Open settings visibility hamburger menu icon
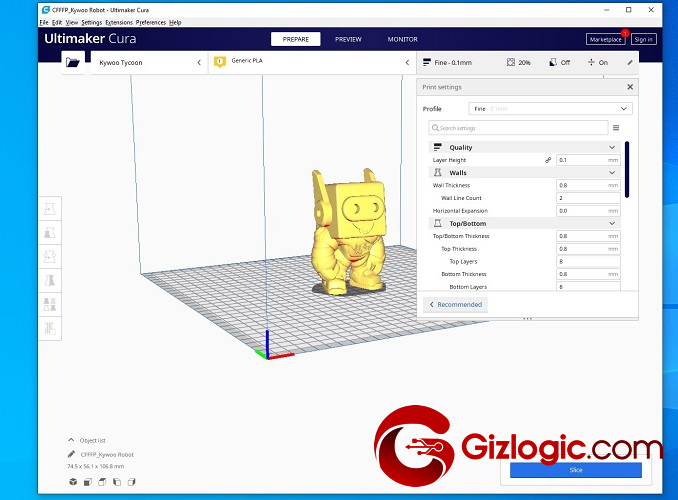Viewport: 678px width, 500px height. 616,128
